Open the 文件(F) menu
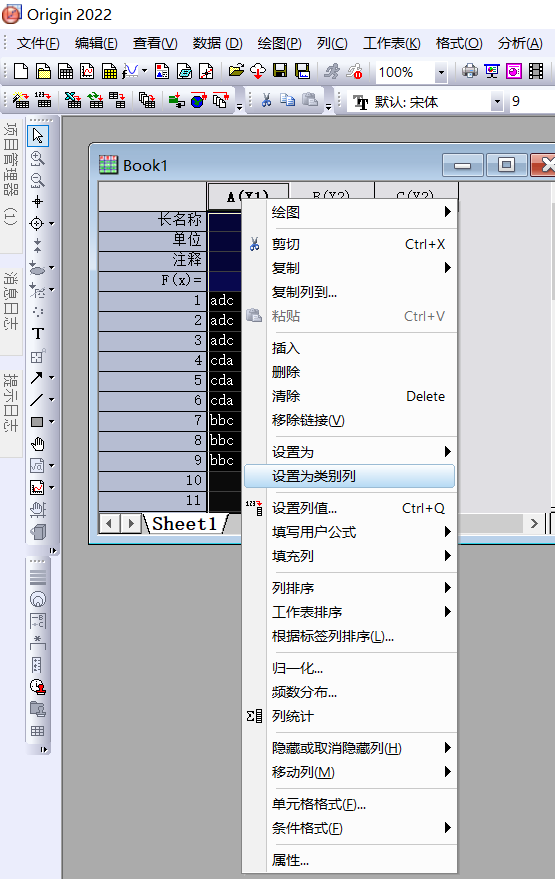Image resolution: width=555 pixels, height=879 pixels. (x=38, y=43)
